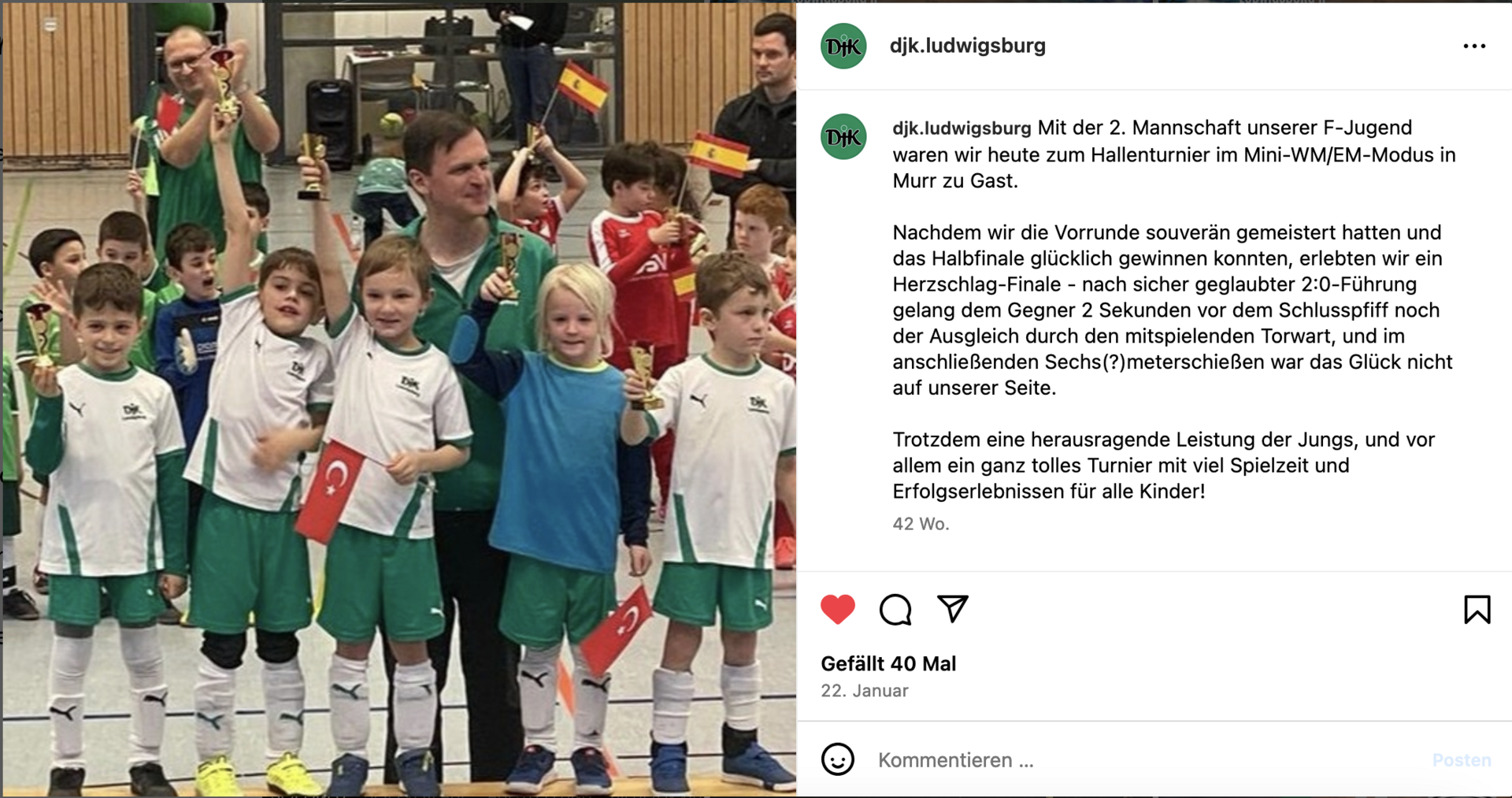The height and width of the screenshot is (798, 1512).
Task: Open the DJK avatar beside the caption
Action: pos(843,137)
